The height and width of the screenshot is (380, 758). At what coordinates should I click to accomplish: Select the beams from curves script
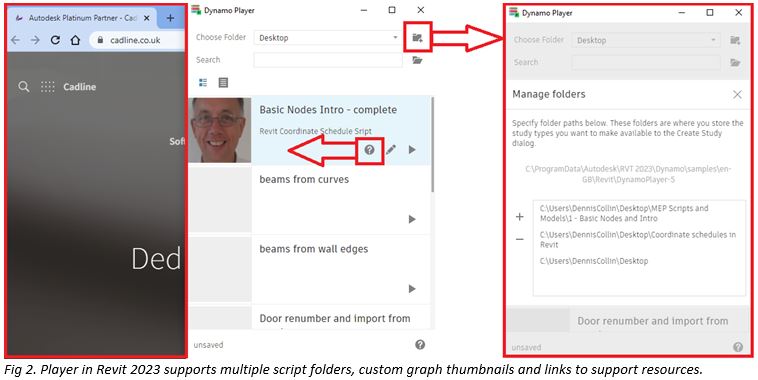point(309,200)
